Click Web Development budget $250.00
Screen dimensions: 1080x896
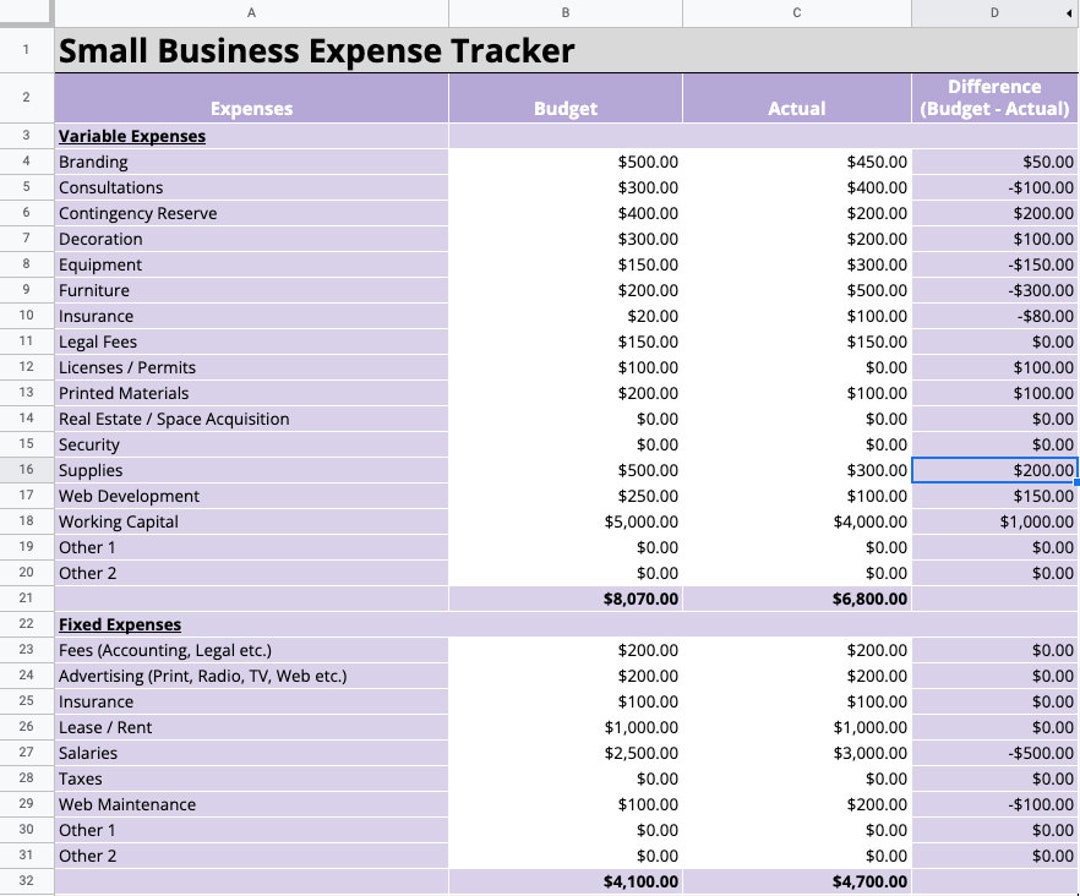[565, 496]
